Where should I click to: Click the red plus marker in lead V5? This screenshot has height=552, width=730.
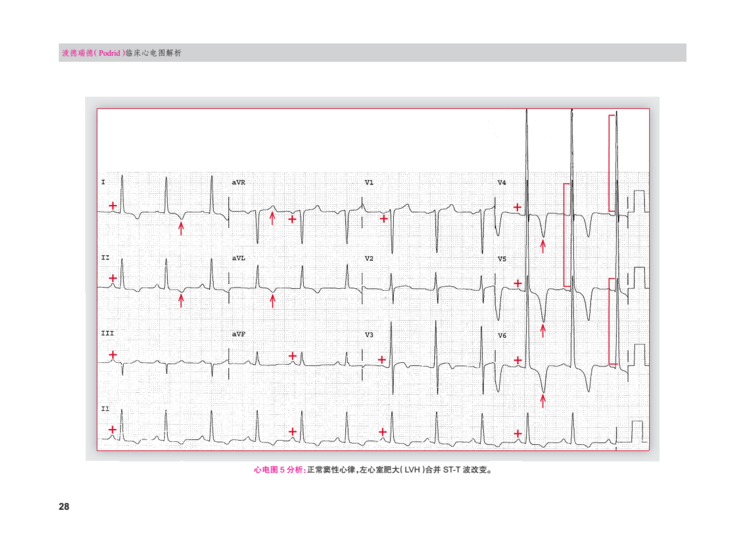(517, 283)
